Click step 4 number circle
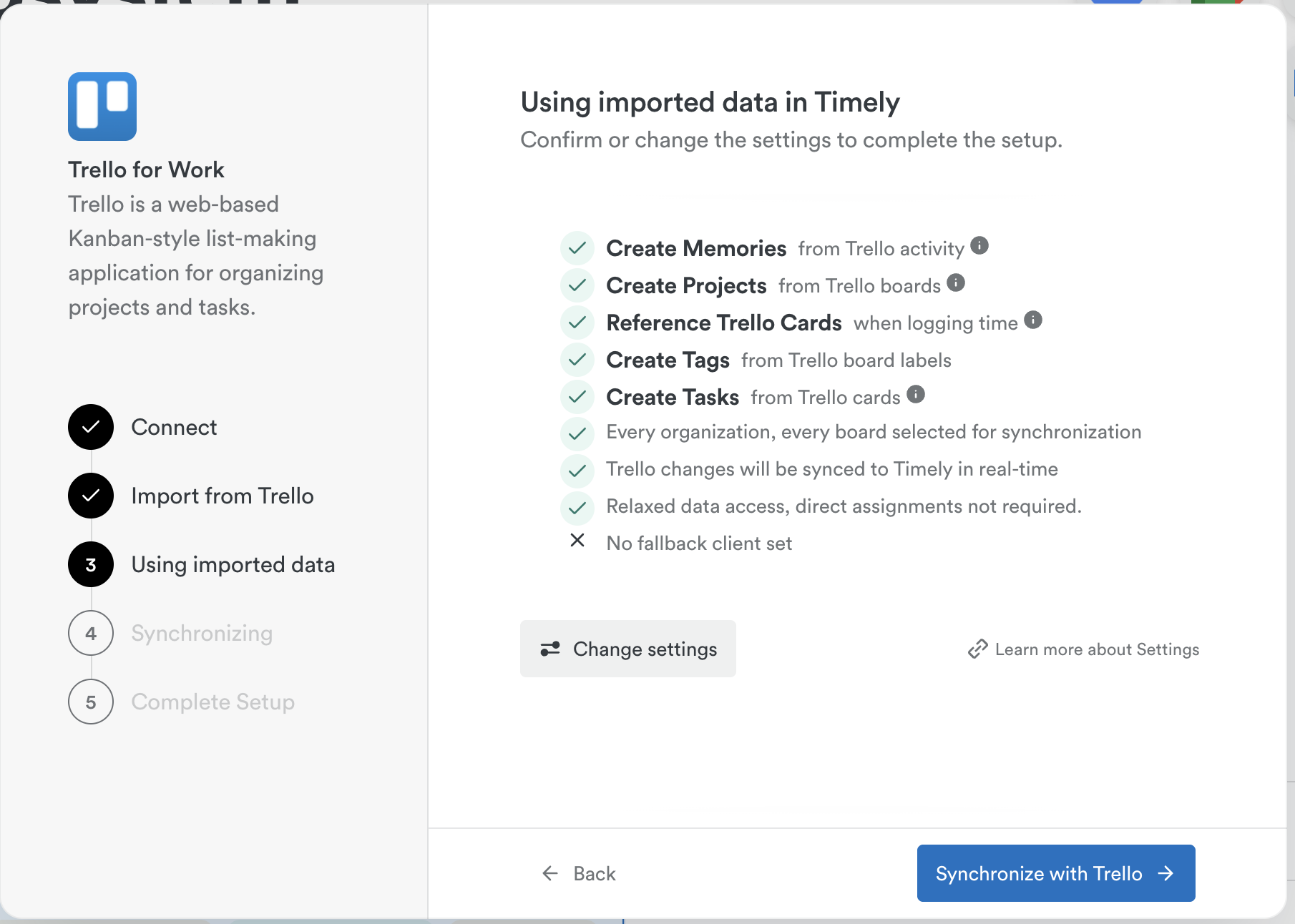 [x=91, y=633]
